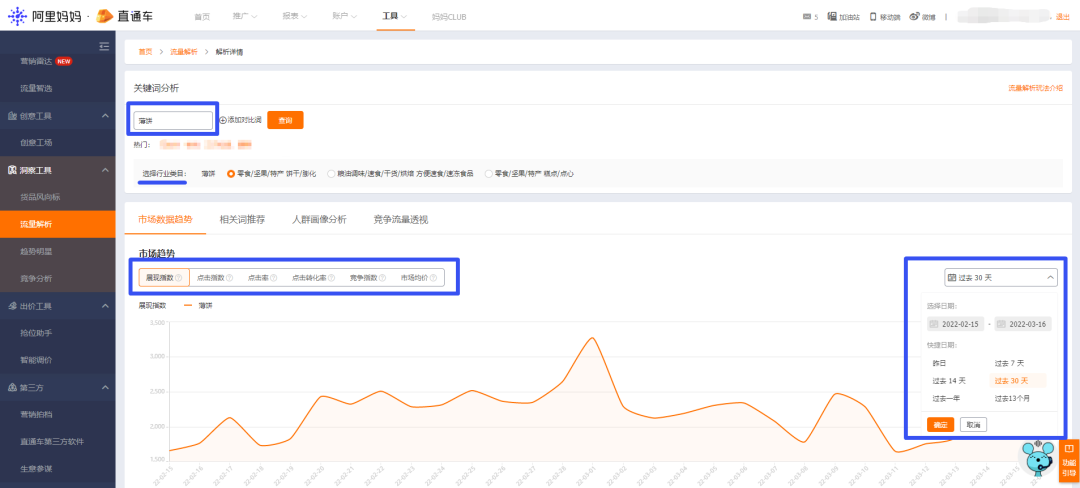Click the 出价工具 sidebar section icon
Image resolution: width=1080 pixels, height=488 pixels.
(12, 306)
